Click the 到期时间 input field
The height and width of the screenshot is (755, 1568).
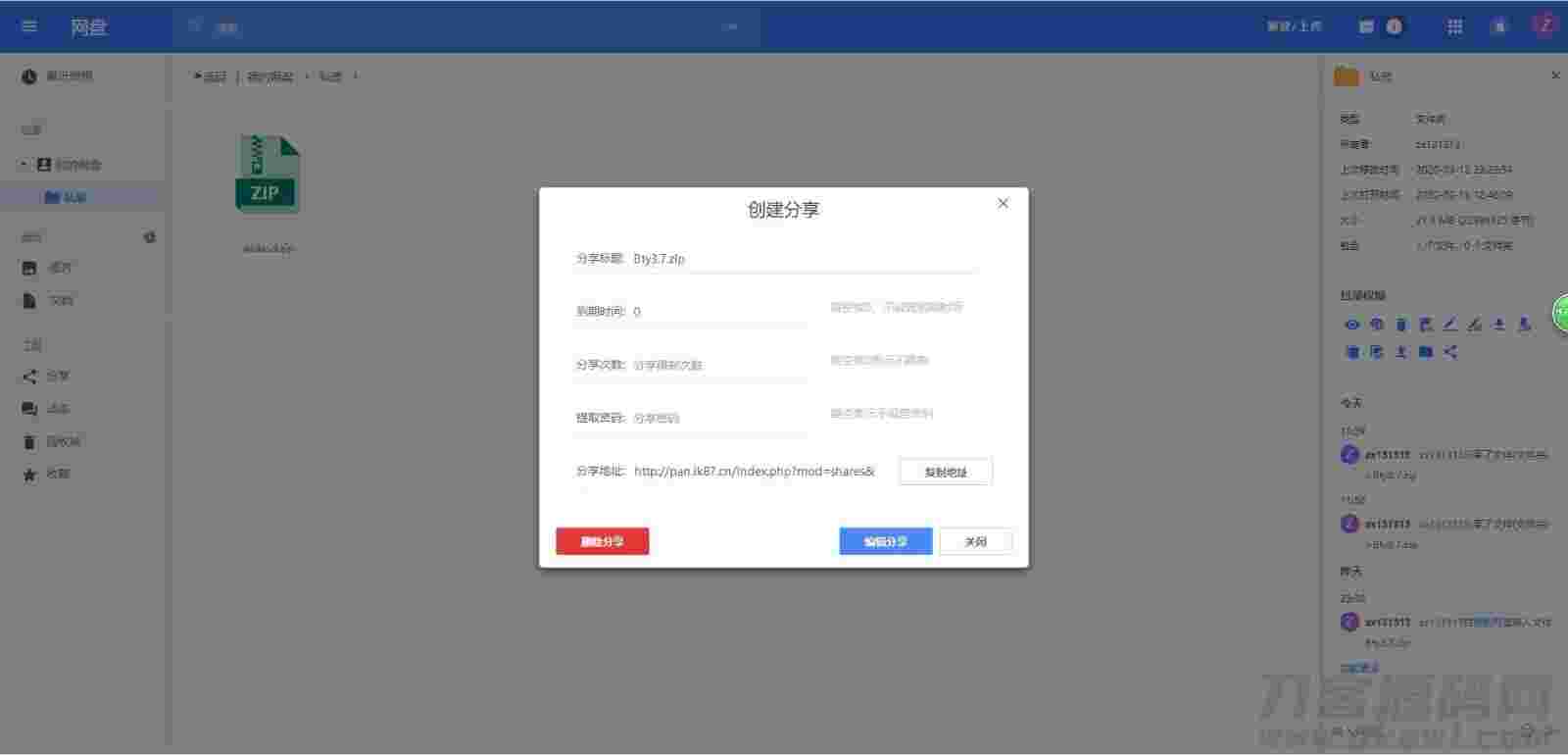718,312
